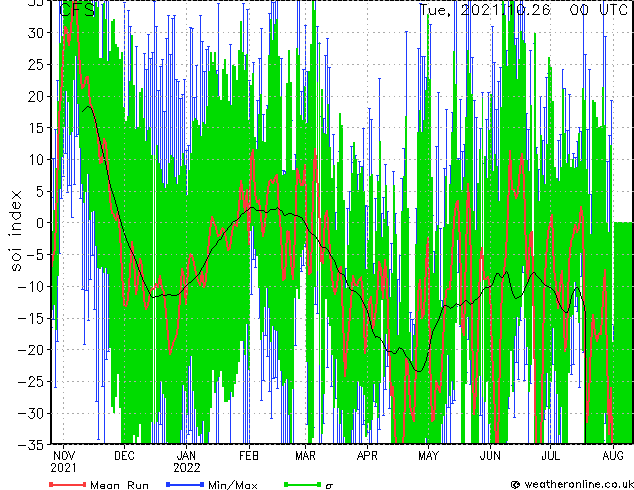Image resolution: width=634 pixels, height=490 pixels.
Task: Click the year 2022 under JAN
Action: 187,468
